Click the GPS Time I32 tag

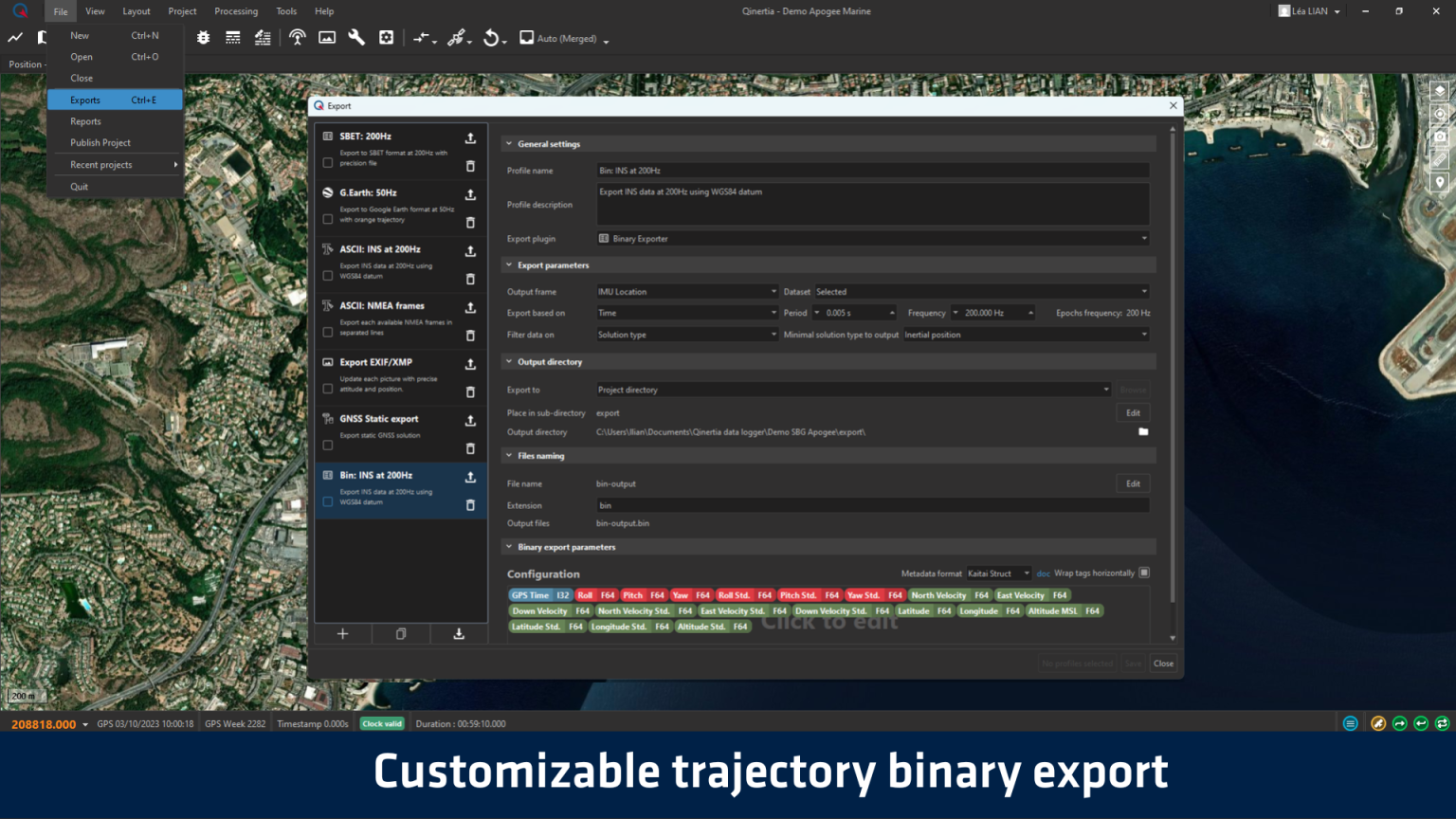[x=540, y=595]
